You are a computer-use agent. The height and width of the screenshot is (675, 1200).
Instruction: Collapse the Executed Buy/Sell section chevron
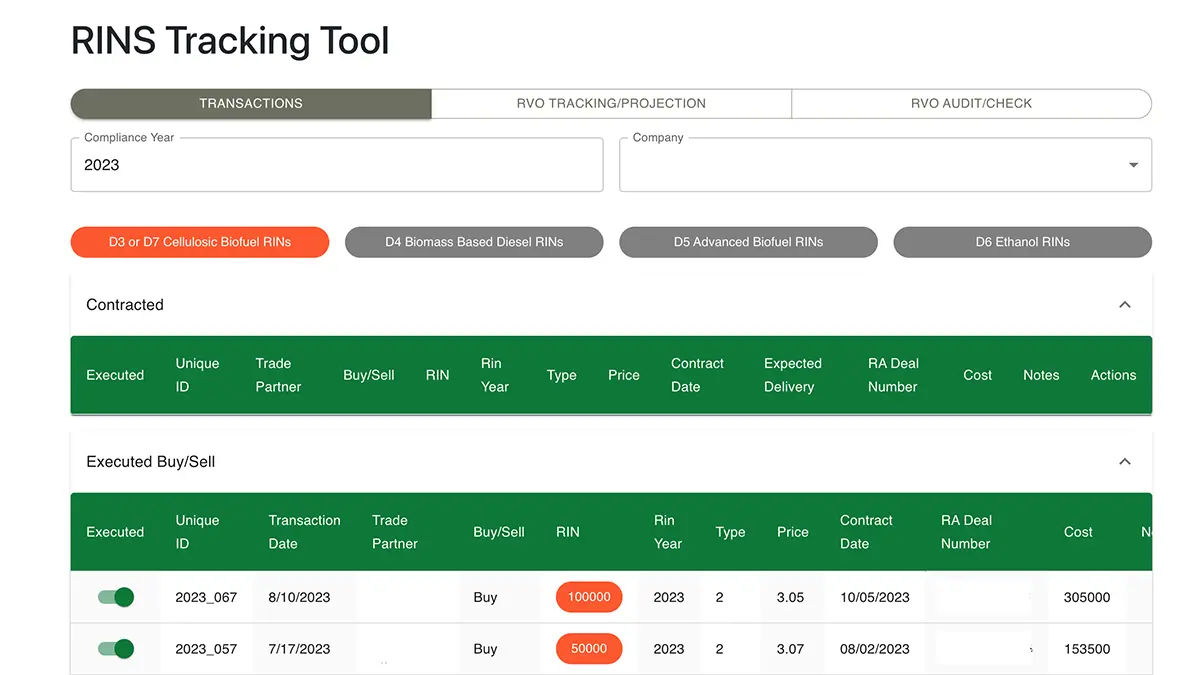click(1124, 462)
